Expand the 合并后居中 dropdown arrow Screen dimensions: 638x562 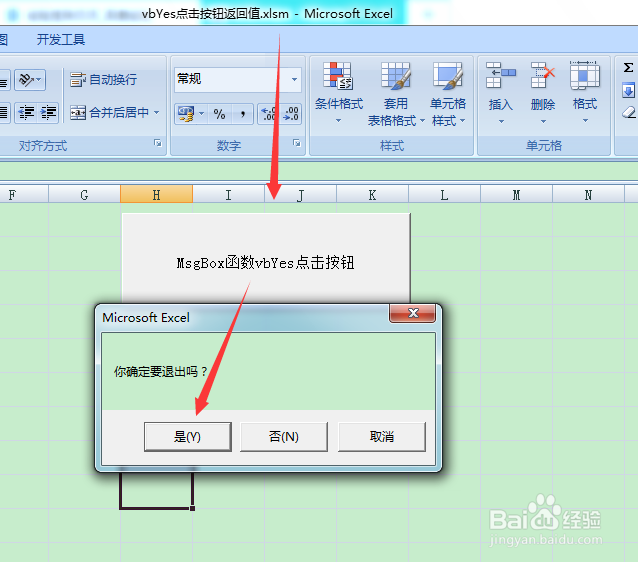pos(157,112)
